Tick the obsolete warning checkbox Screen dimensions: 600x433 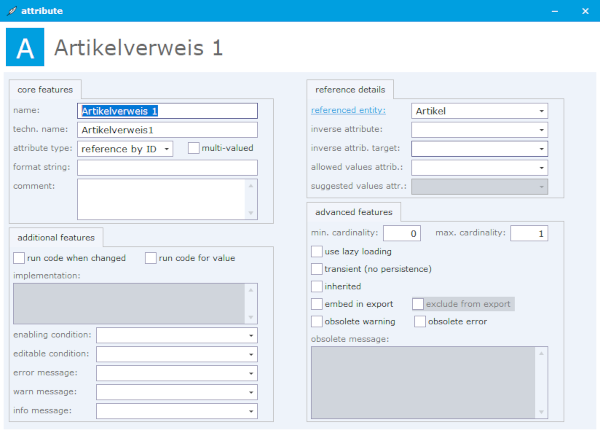point(317,321)
